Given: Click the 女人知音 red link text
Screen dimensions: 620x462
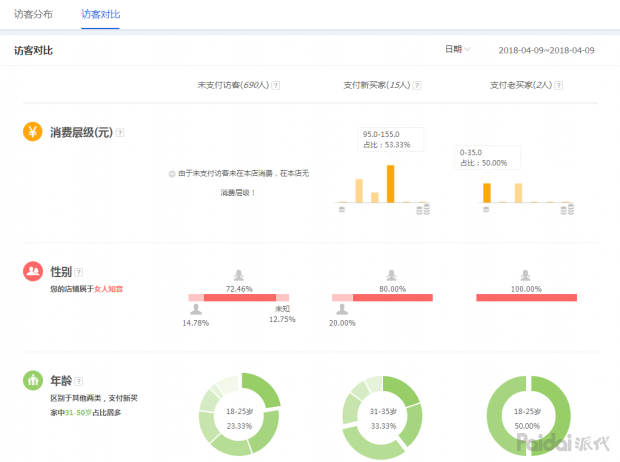Looking at the screenshot, I should point(108,289).
